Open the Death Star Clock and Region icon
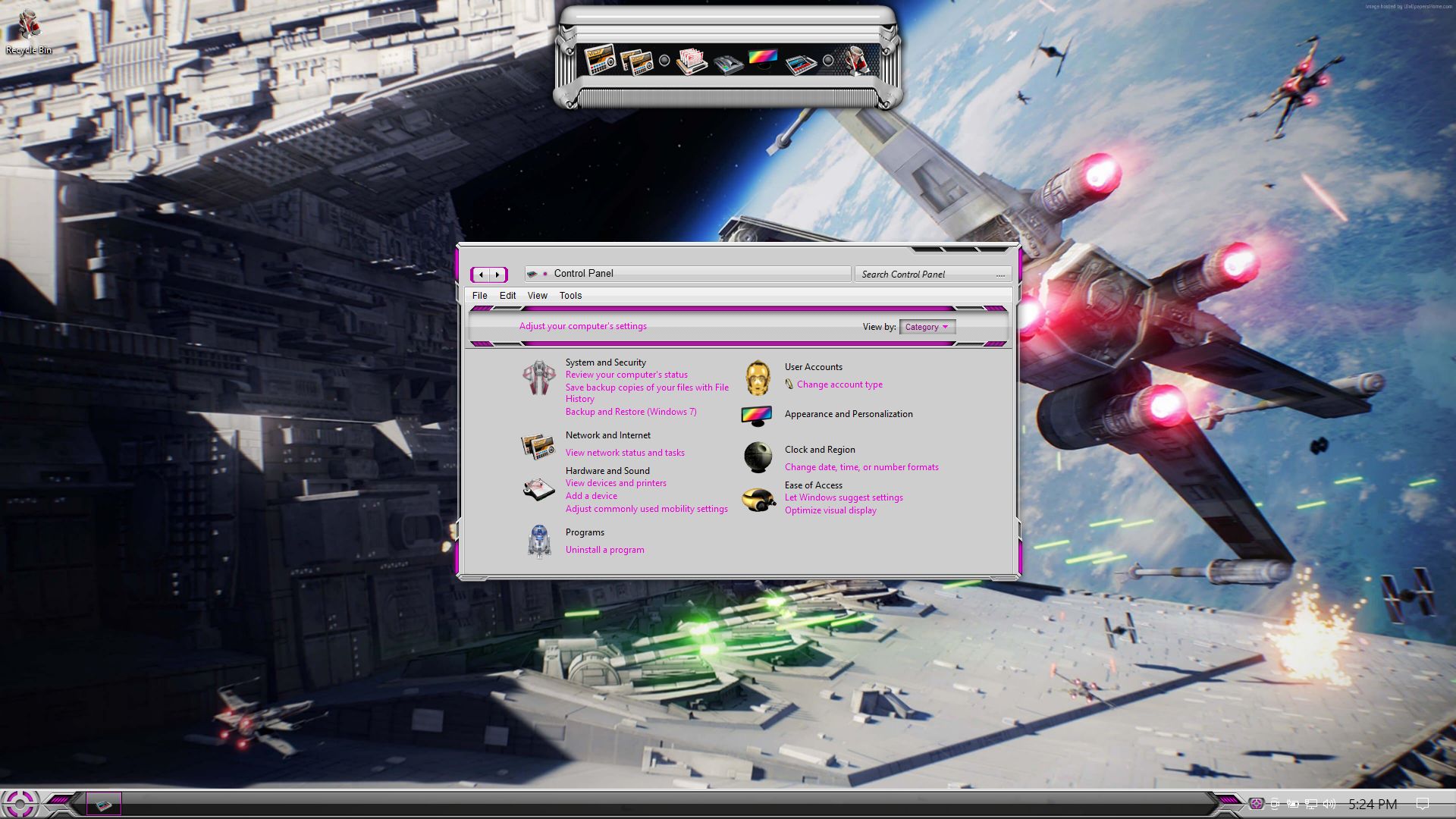This screenshot has width=1456, height=819. pyautogui.click(x=757, y=457)
